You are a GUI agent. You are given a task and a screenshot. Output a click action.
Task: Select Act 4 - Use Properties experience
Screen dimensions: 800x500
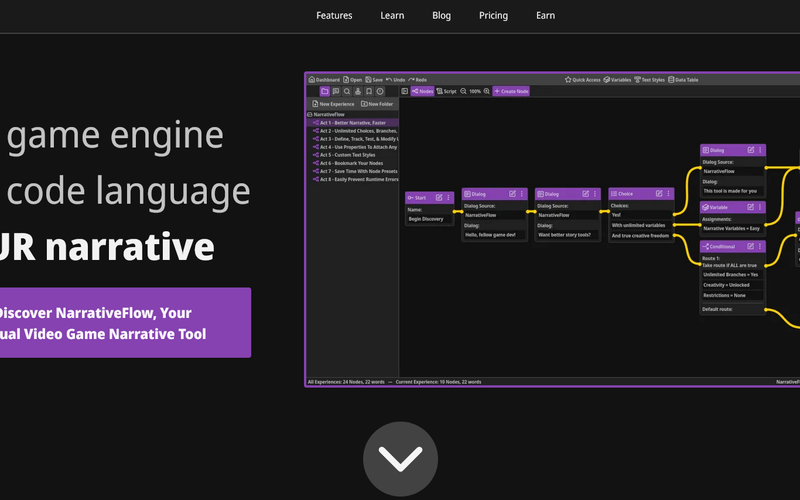click(x=353, y=147)
